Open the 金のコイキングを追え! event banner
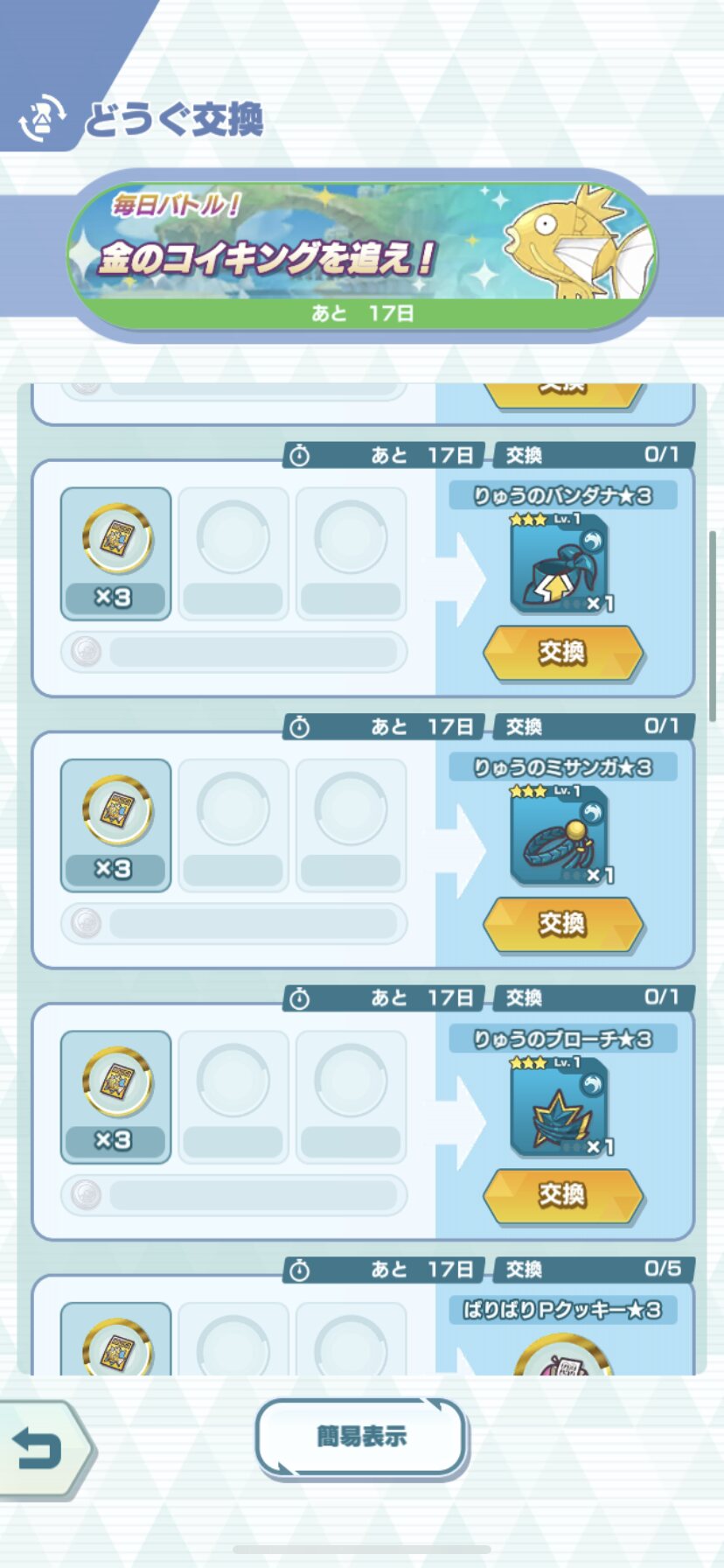The width and height of the screenshot is (724, 1568). tap(361, 254)
